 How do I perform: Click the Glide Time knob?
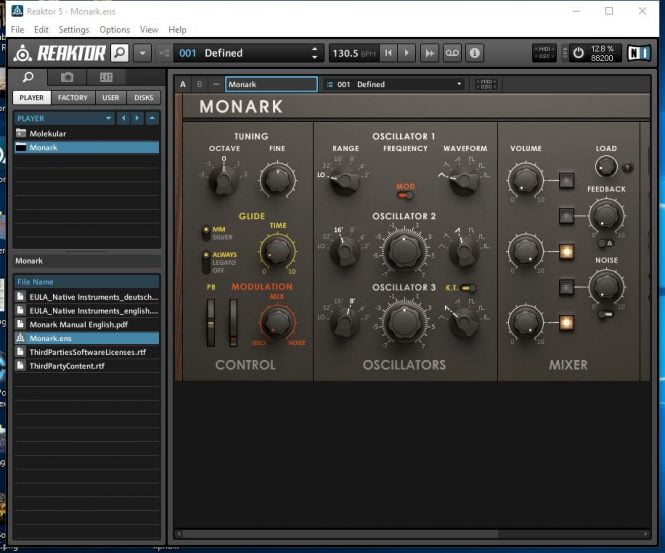277,251
